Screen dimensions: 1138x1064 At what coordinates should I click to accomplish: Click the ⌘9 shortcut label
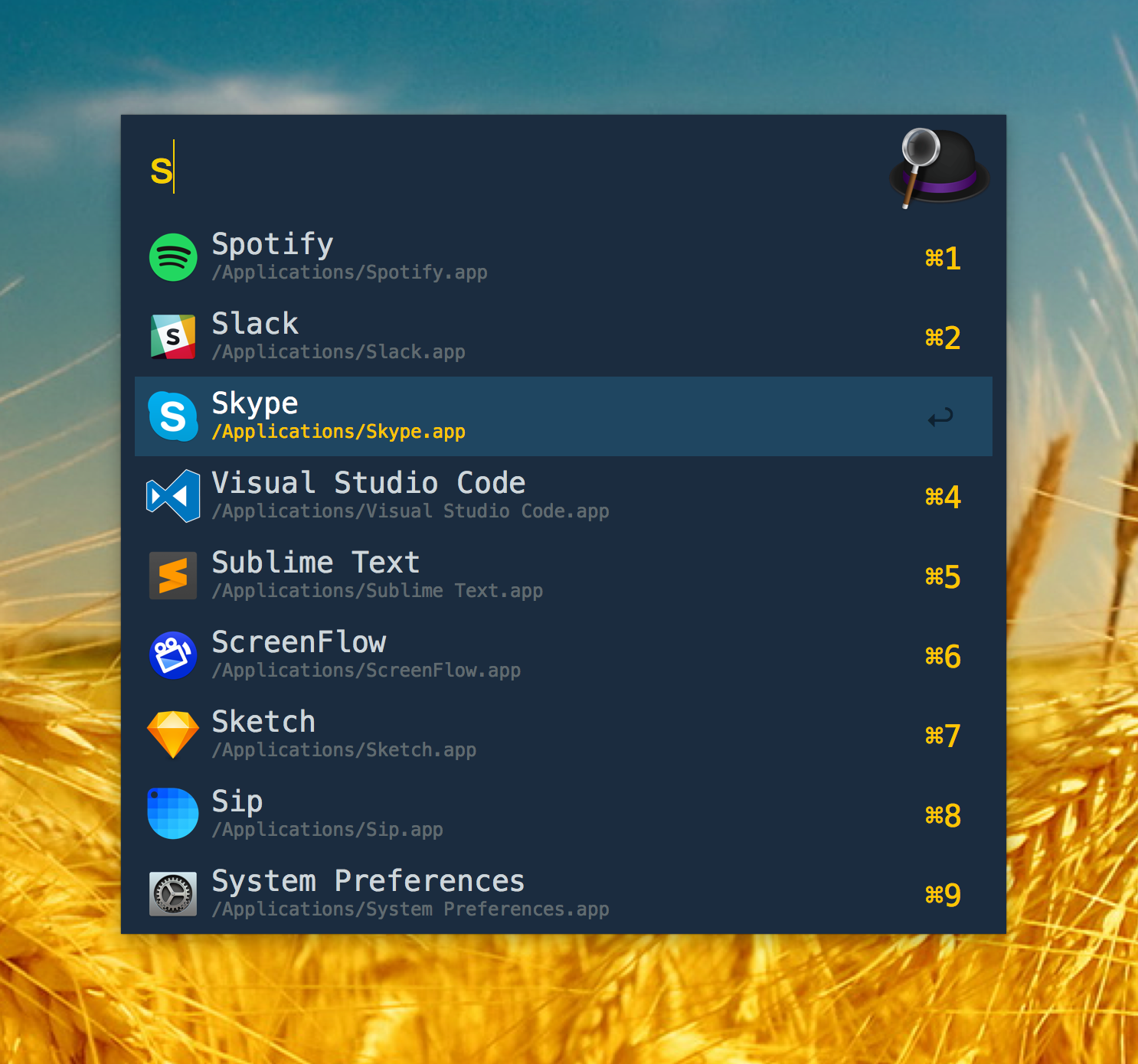pyautogui.click(x=943, y=895)
